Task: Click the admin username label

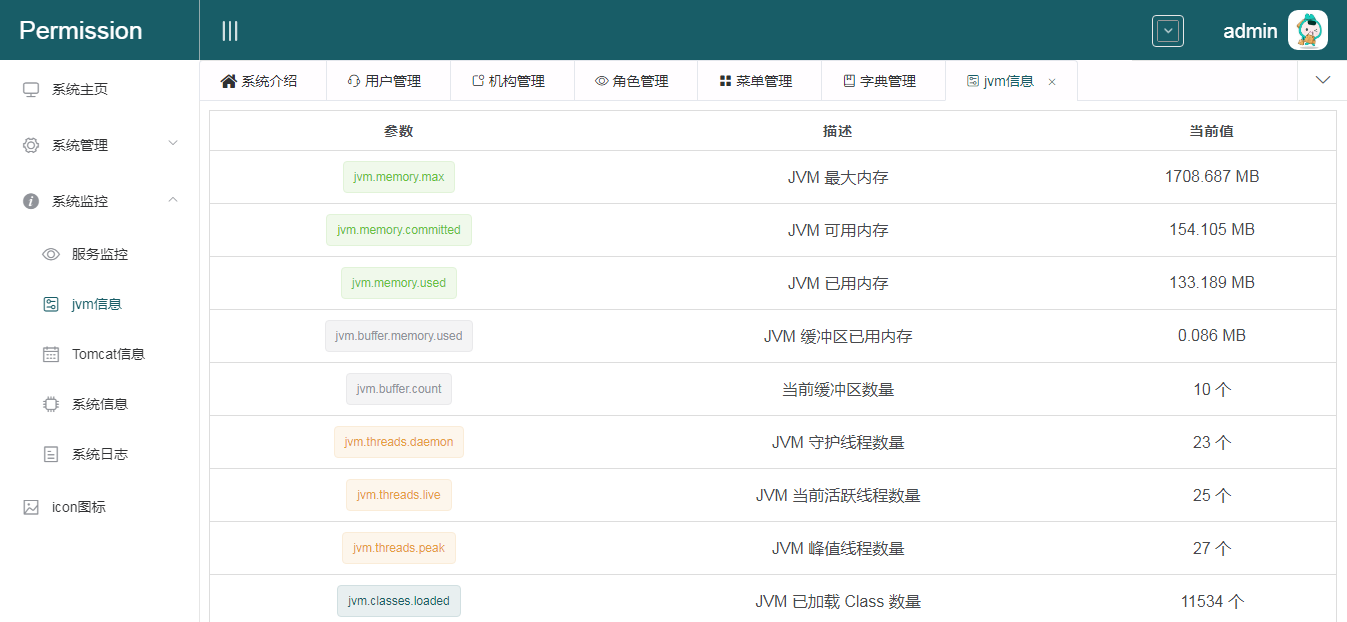Action: (1250, 31)
